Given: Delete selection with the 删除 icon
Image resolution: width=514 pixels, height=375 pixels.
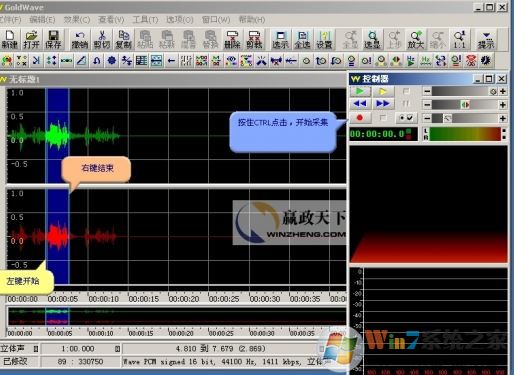Looking at the screenshot, I should coord(232,39).
